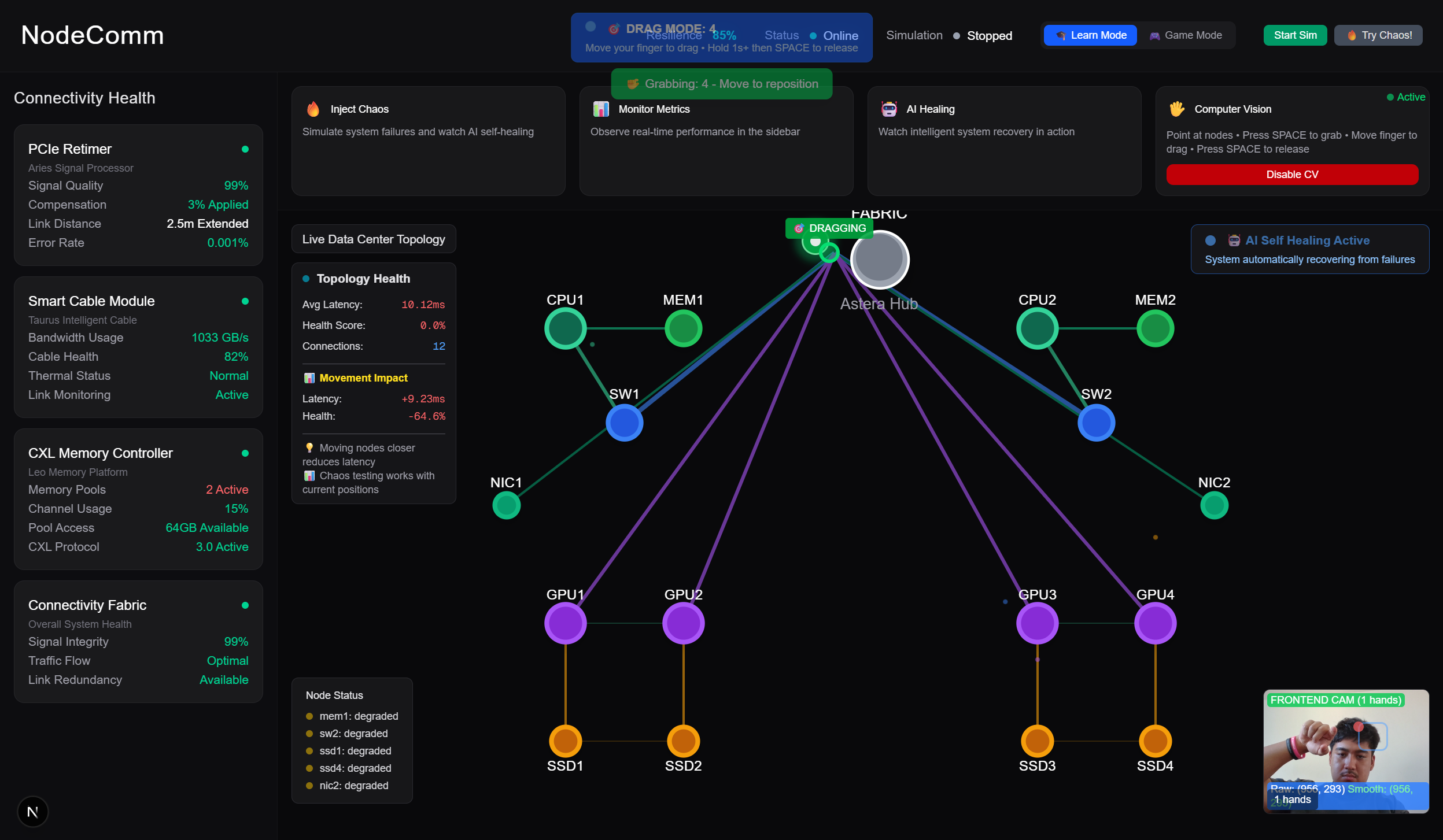Click the Computer Vision hand icon

coord(1177,109)
